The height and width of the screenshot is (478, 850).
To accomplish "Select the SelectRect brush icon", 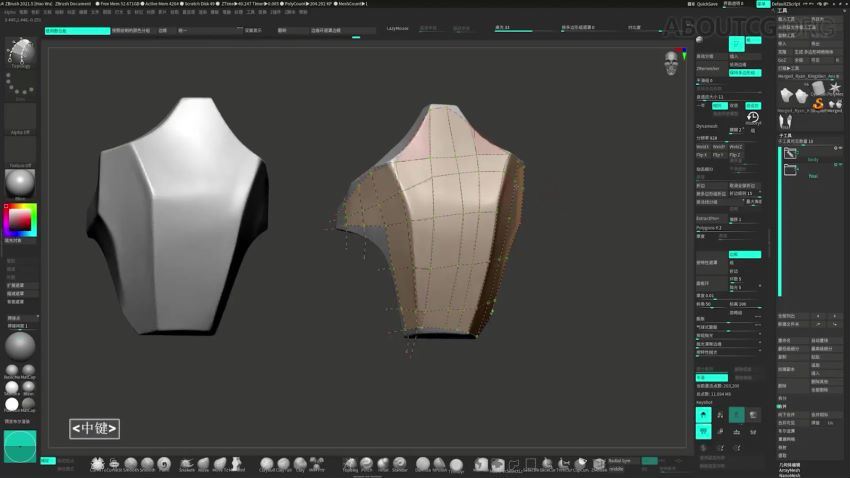I will (530, 464).
